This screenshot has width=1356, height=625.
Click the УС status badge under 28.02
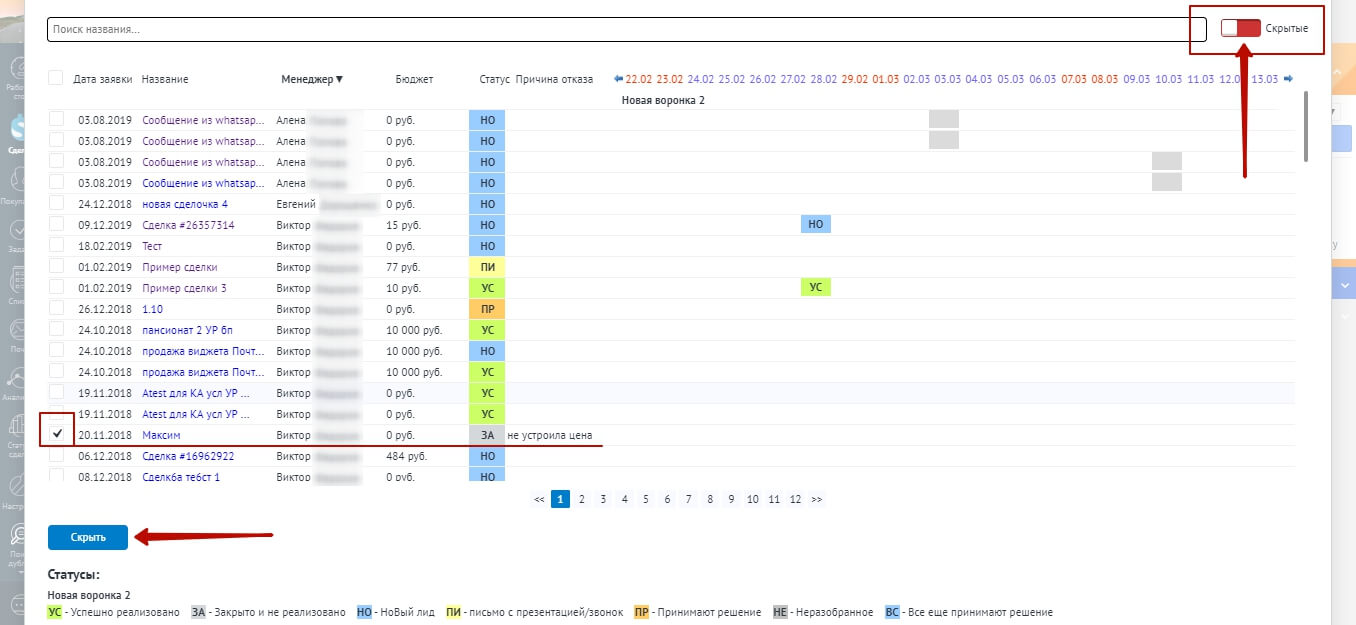coord(815,288)
